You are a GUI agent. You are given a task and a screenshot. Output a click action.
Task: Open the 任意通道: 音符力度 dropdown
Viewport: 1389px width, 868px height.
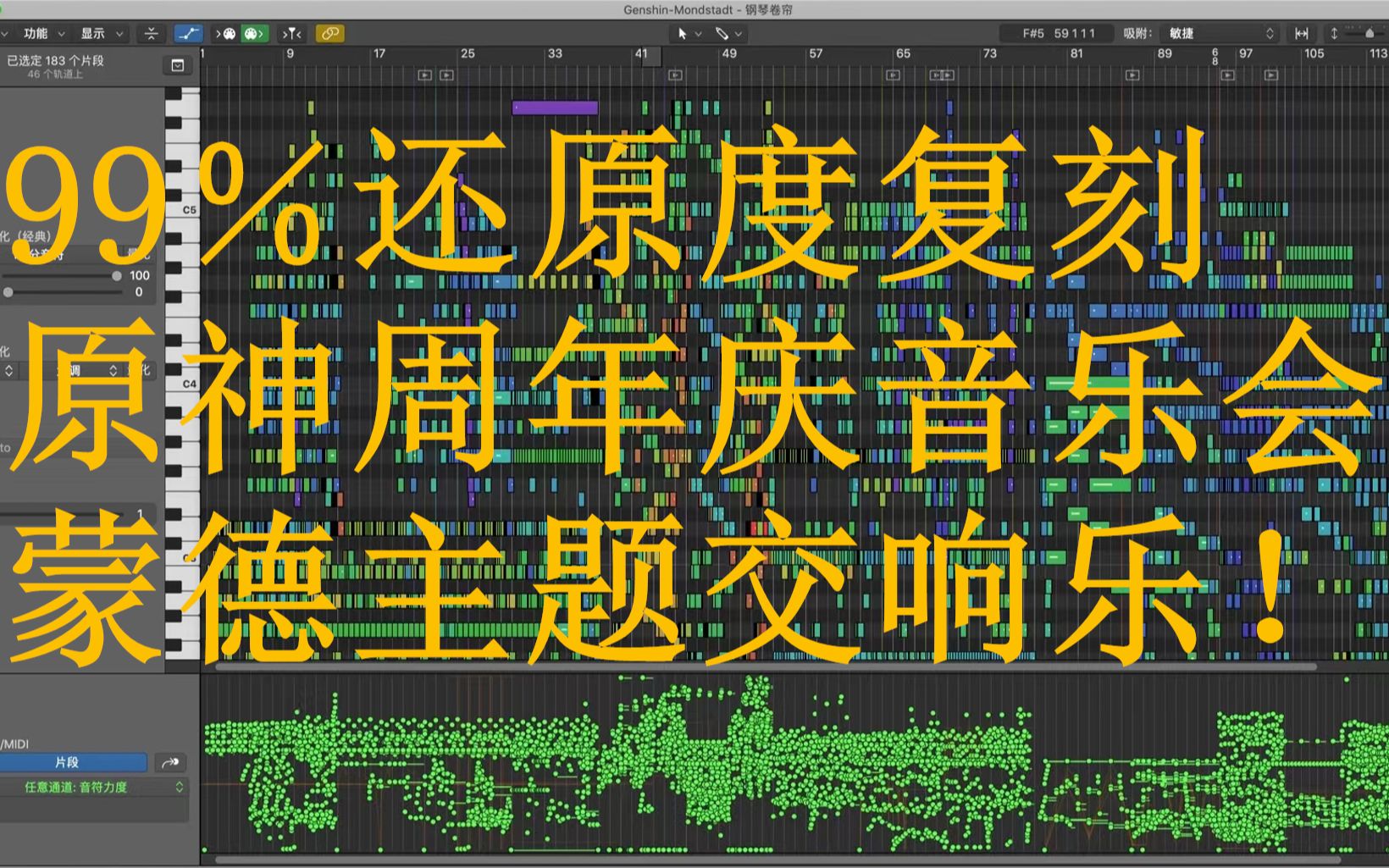[93, 788]
